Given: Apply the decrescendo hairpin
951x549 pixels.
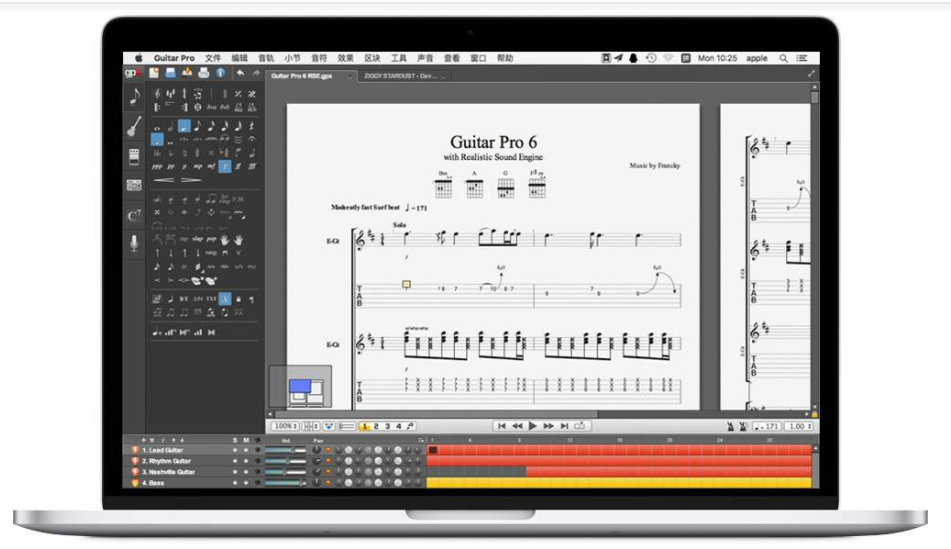Looking at the screenshot, I should [190, 180].
